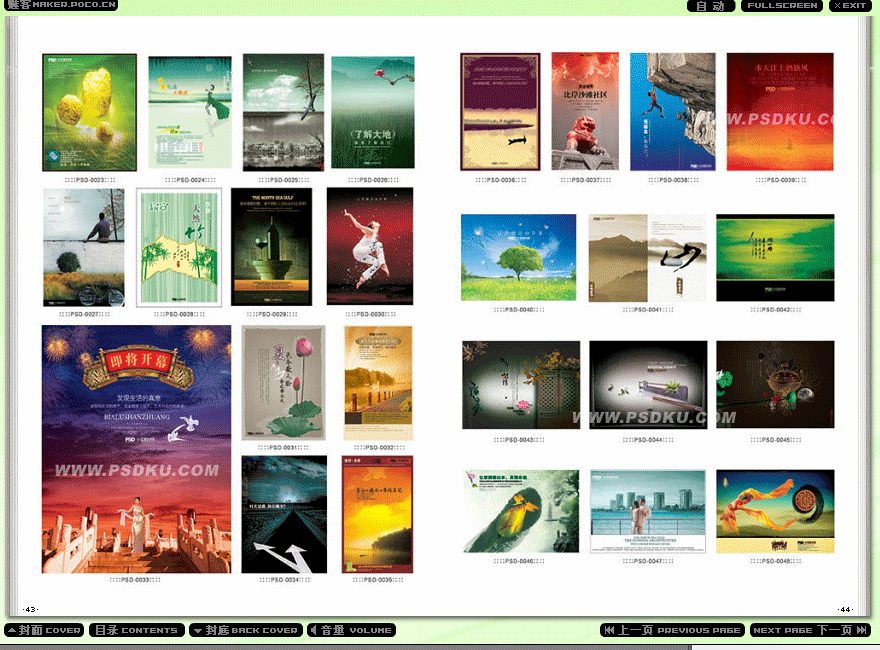Open the 目录 Contents page
Screen dimensions: 880x650
pyautogui.click(x=136, y=630)
